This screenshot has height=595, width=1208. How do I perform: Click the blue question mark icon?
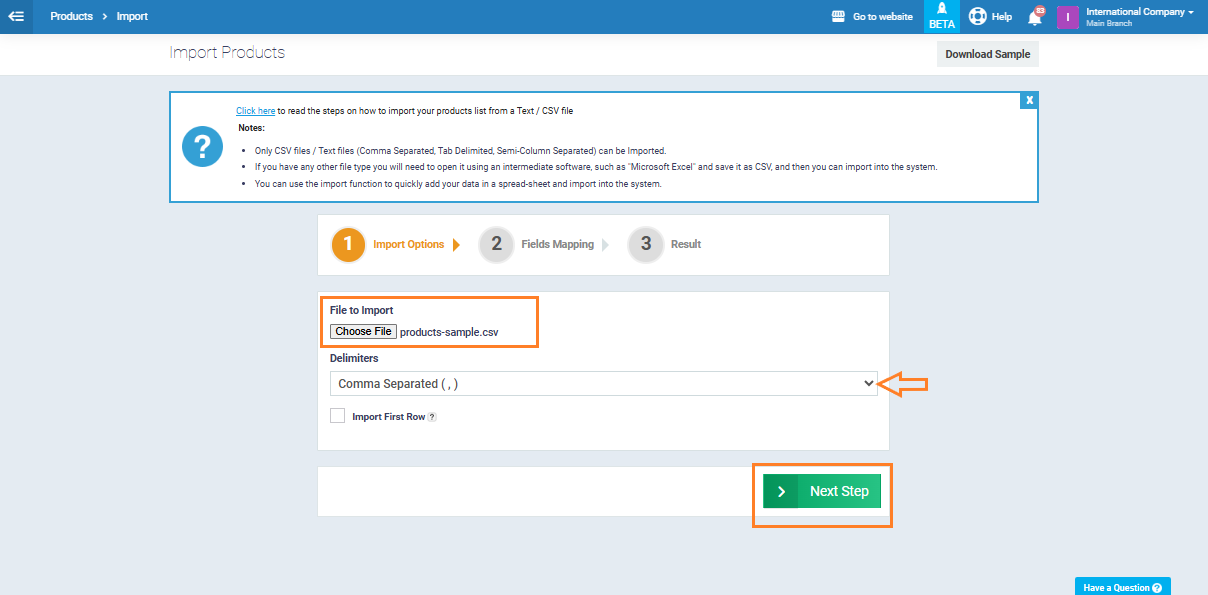pyautogui.click(x=202, y=148)
